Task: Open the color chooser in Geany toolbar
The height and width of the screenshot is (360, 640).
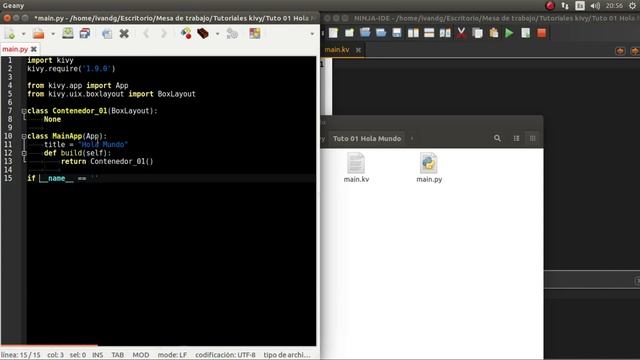Action: tap(255, 33)
